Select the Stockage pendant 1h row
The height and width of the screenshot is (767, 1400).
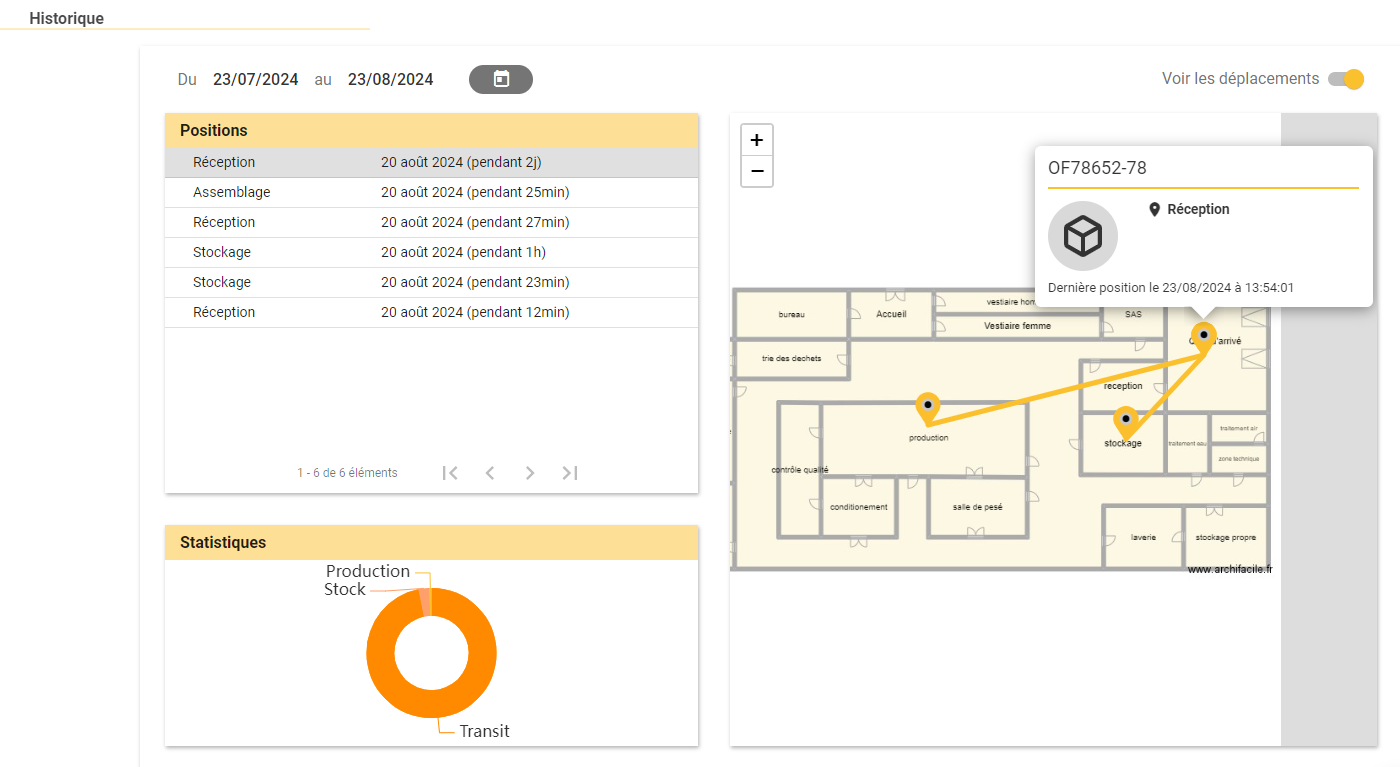click(x=431, y=252)
